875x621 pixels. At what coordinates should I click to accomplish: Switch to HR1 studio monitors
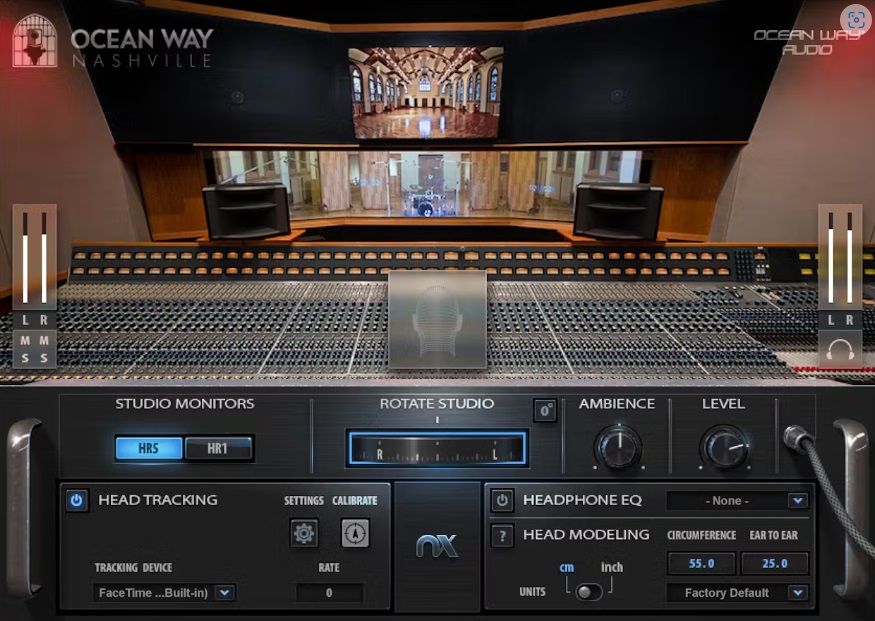point(218,448)
